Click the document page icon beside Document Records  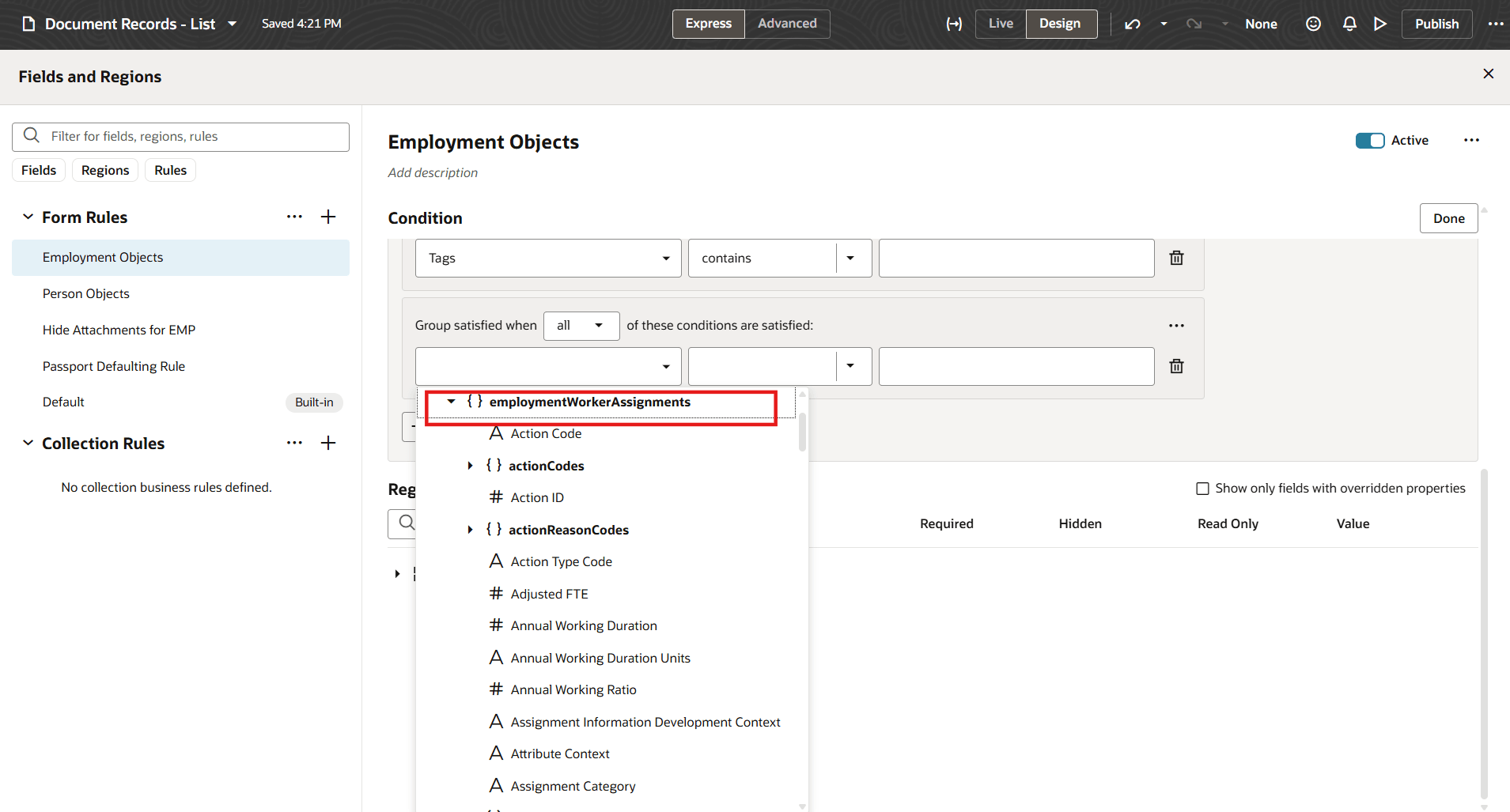click(x=28, y=24)
